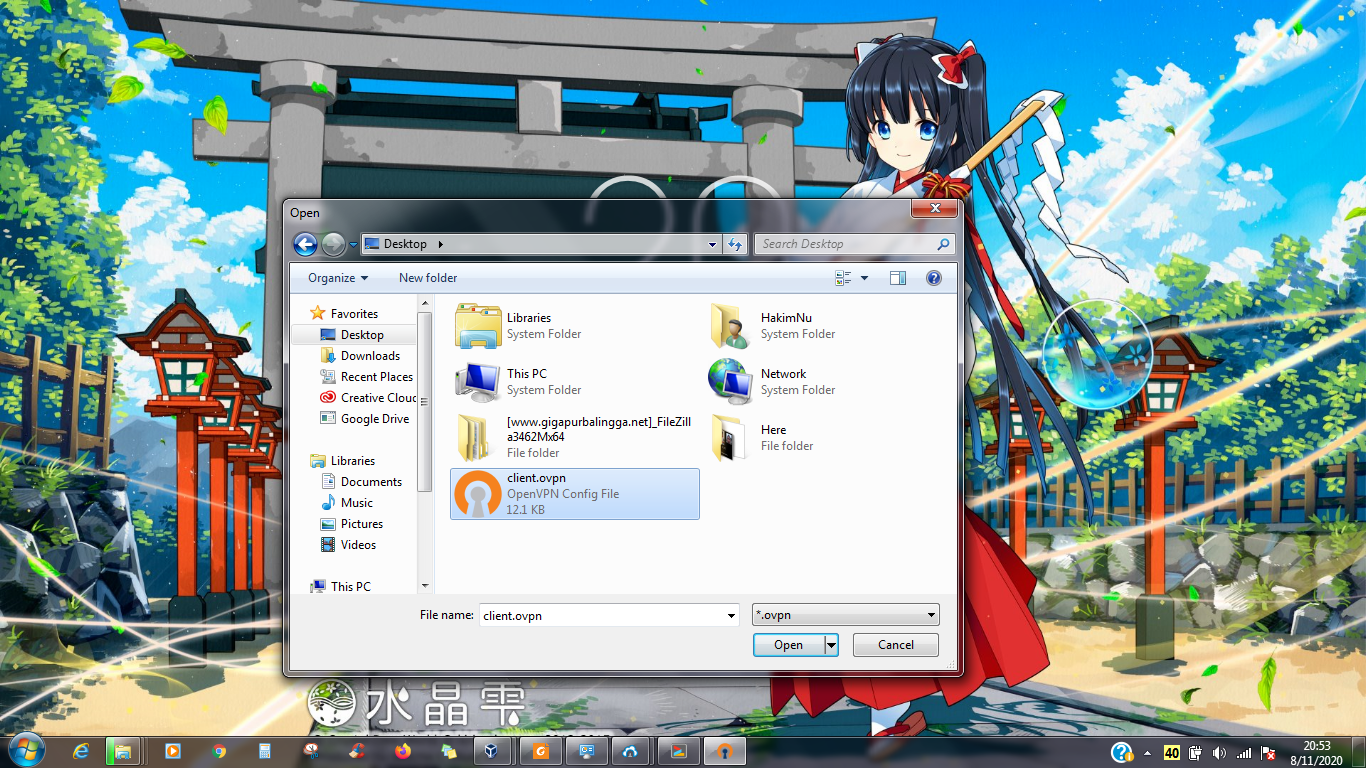Select the Network system folder icon

[x=730, y=381]
